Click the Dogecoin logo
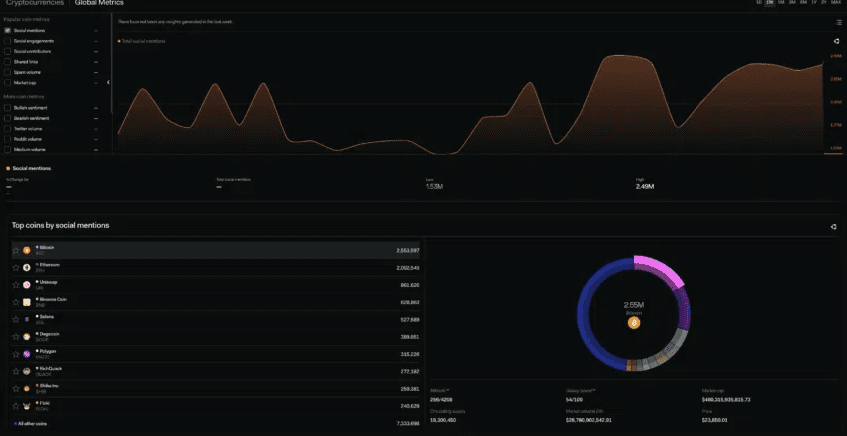The height and width of the screenshot is (436, 847). click(x=27, y=337)
